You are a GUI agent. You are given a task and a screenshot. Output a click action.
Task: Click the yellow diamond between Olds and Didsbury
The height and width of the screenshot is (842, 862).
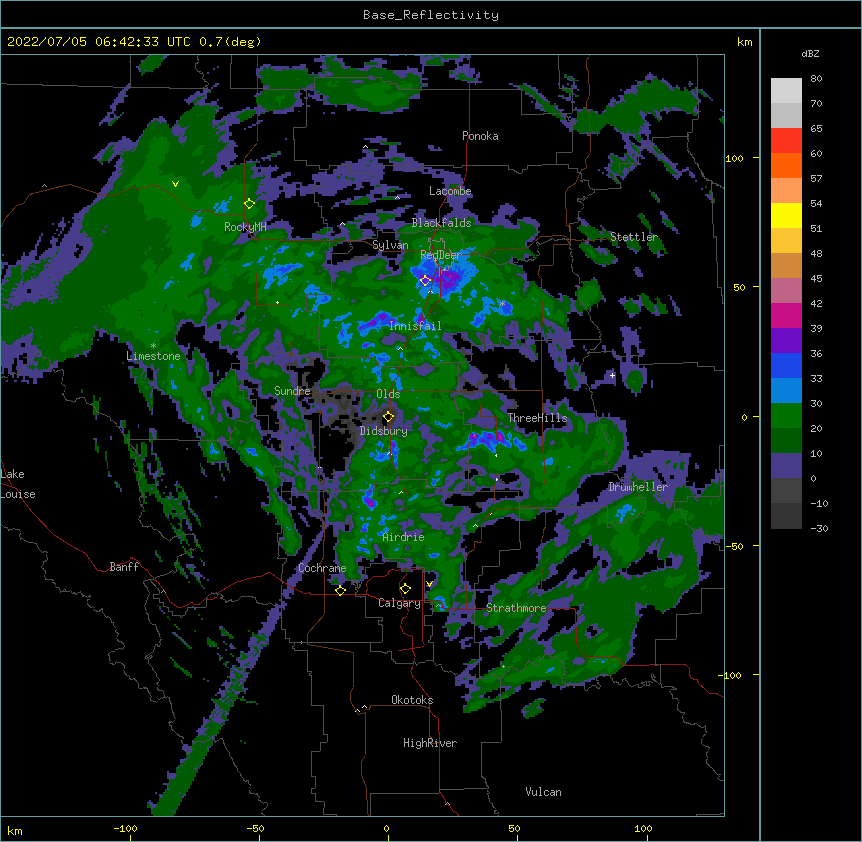click(x=388, y=416)
